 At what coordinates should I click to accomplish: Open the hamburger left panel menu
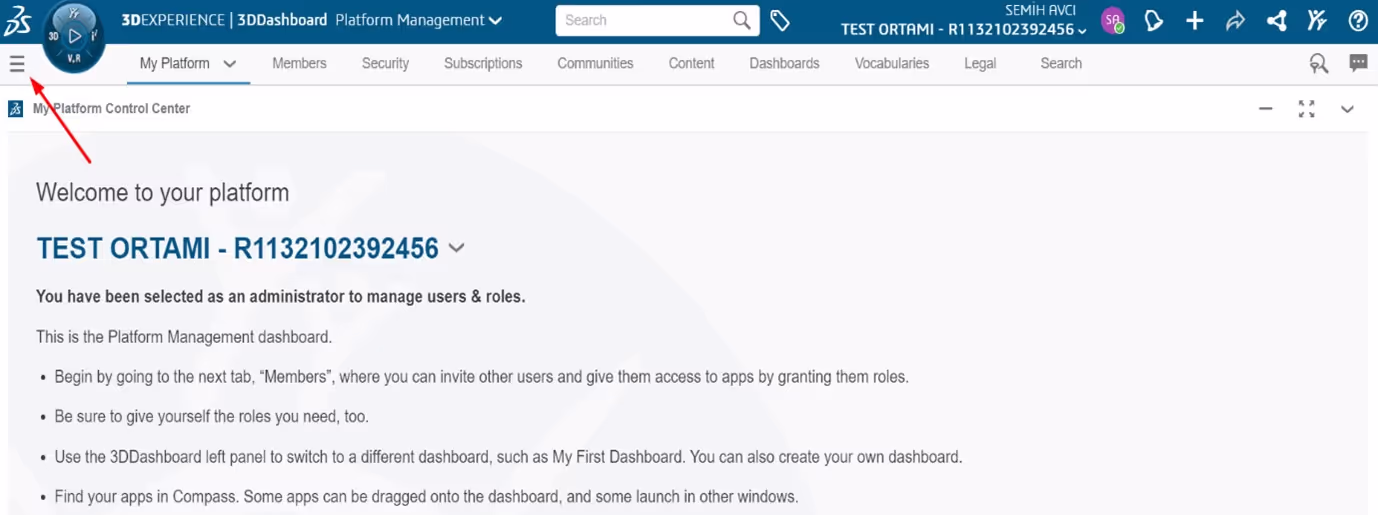(16, 65)
